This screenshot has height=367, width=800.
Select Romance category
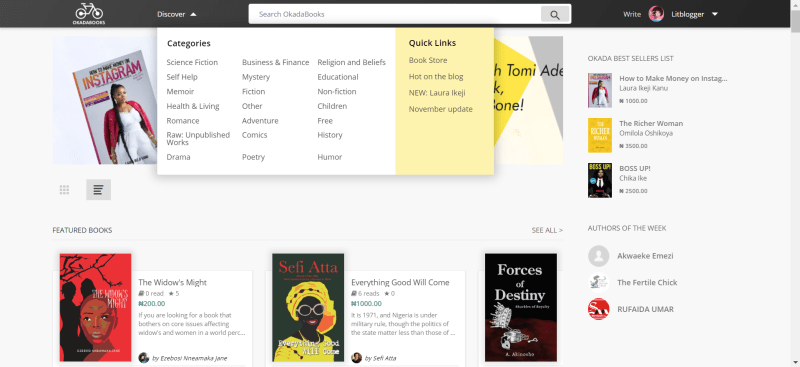183,121
